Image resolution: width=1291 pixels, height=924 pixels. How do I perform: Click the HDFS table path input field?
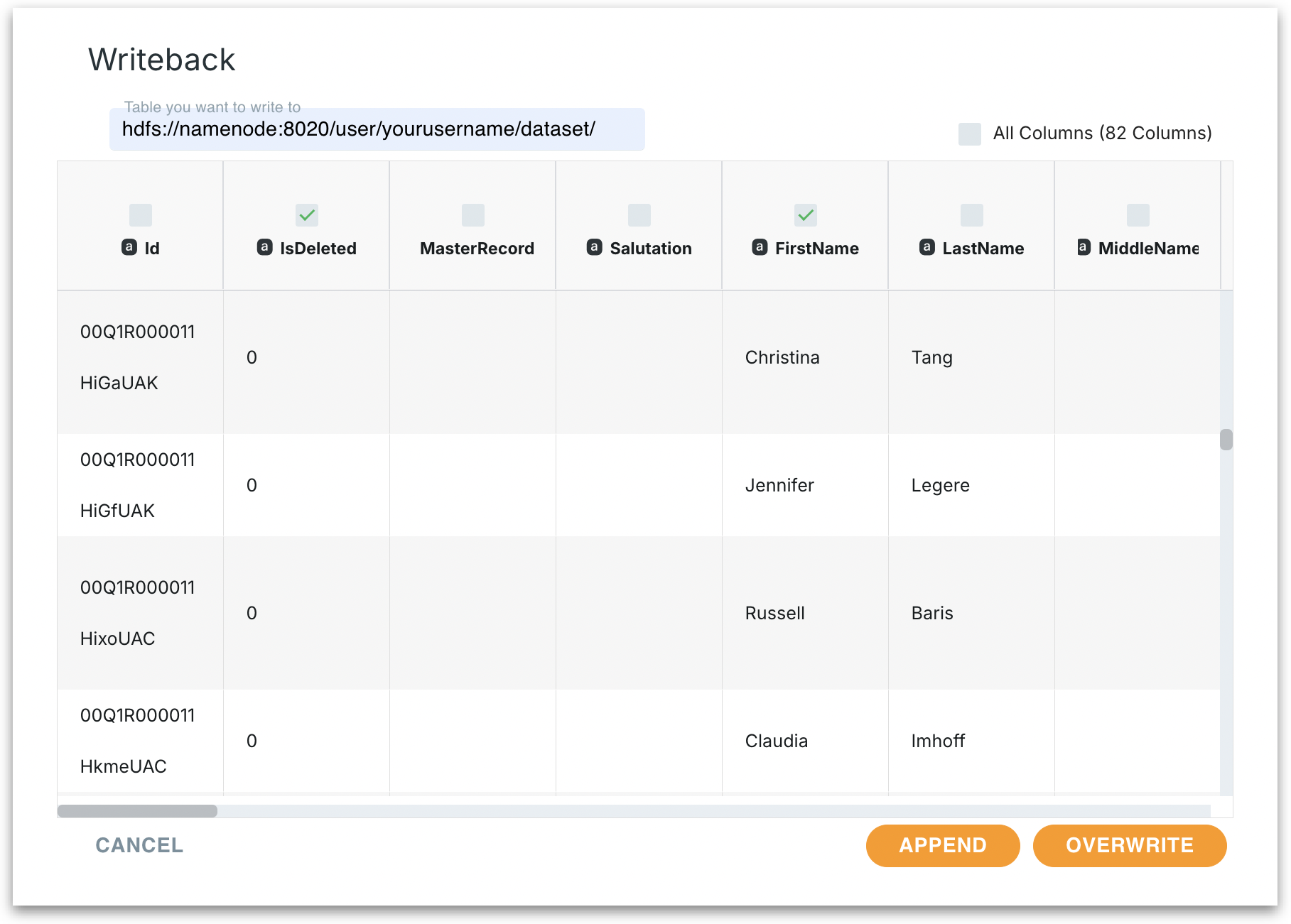tap(377, 129)
